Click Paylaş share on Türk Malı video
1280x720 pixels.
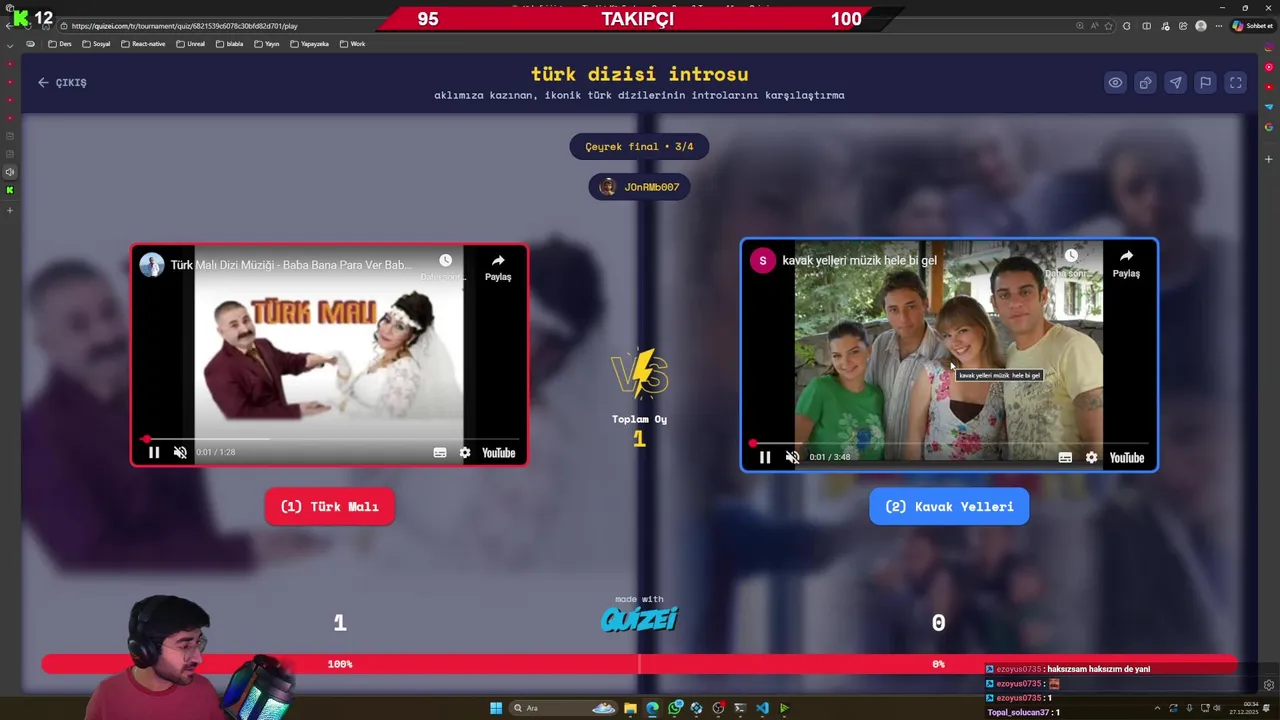pos(498,267)
